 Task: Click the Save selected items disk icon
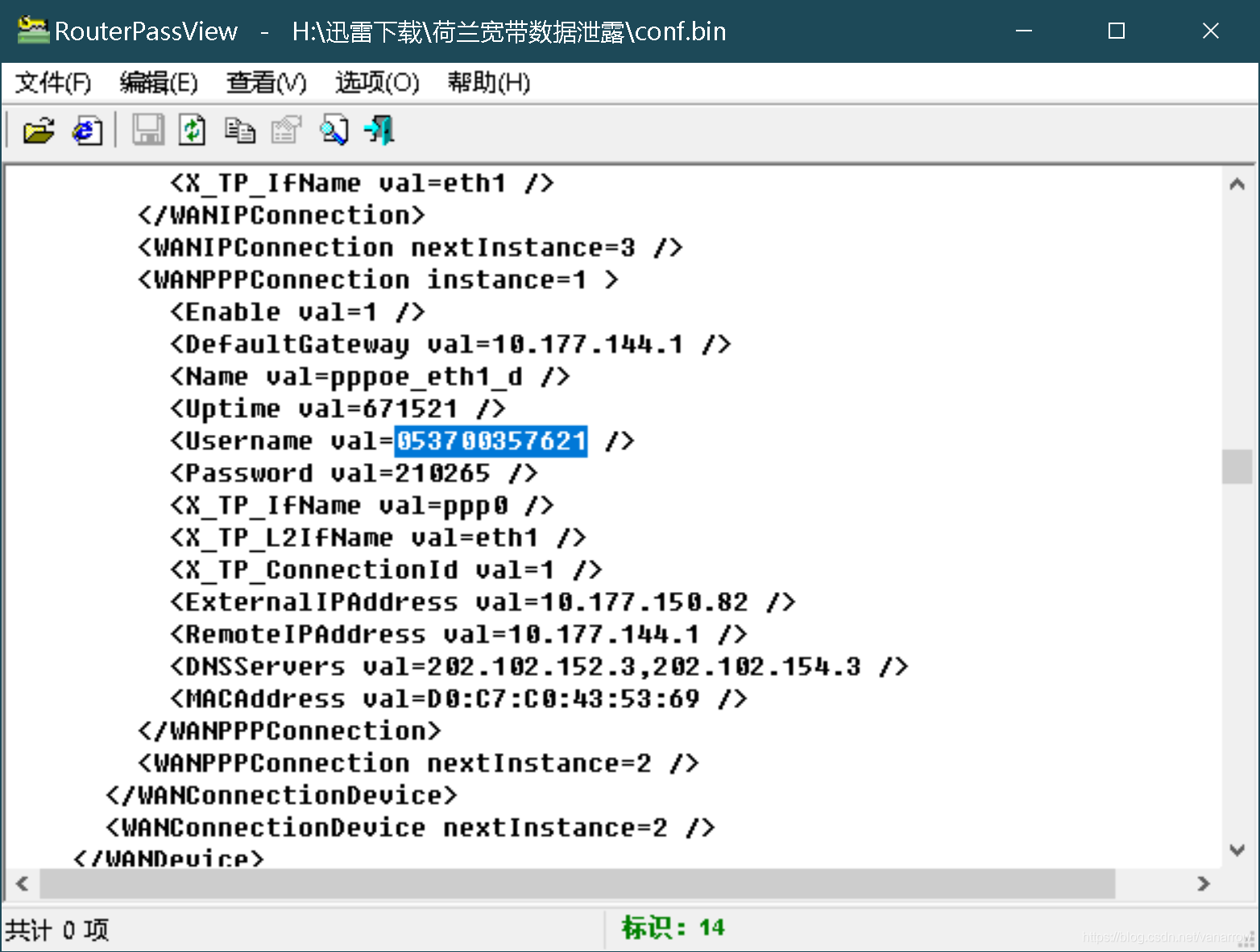coord(147,130)
